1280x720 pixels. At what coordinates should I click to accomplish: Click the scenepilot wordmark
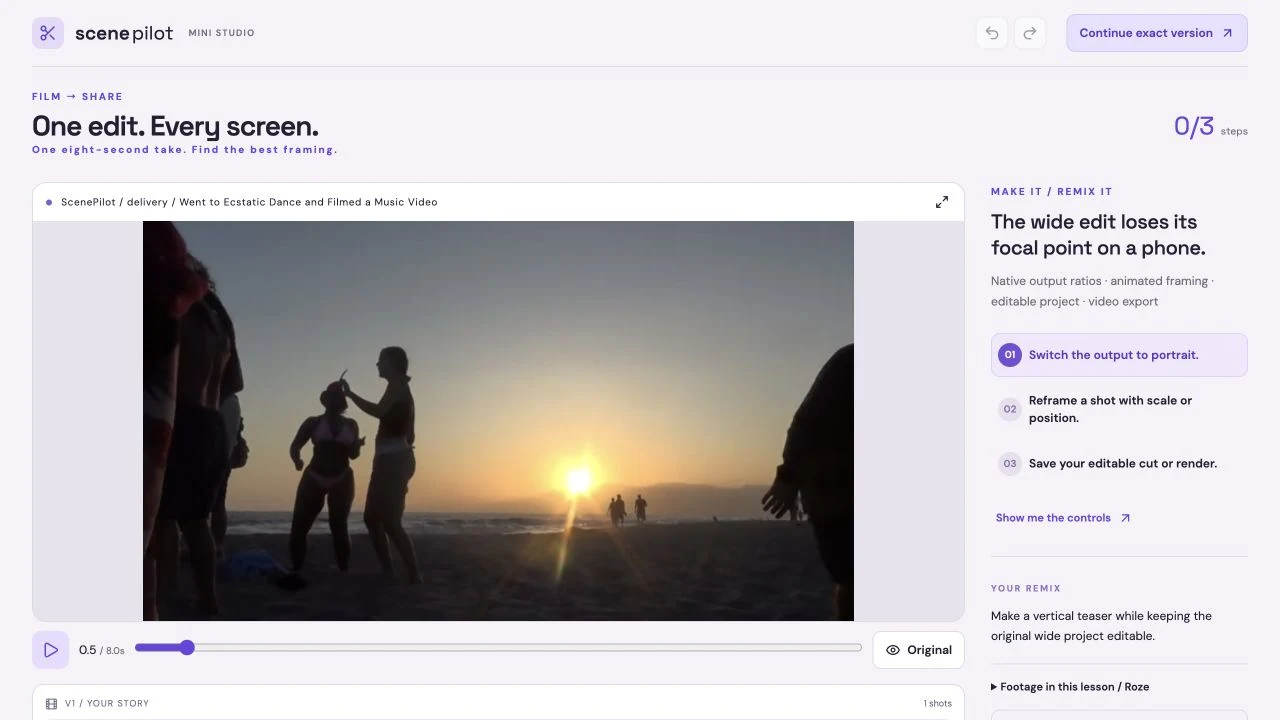click(x=124, y=33)
